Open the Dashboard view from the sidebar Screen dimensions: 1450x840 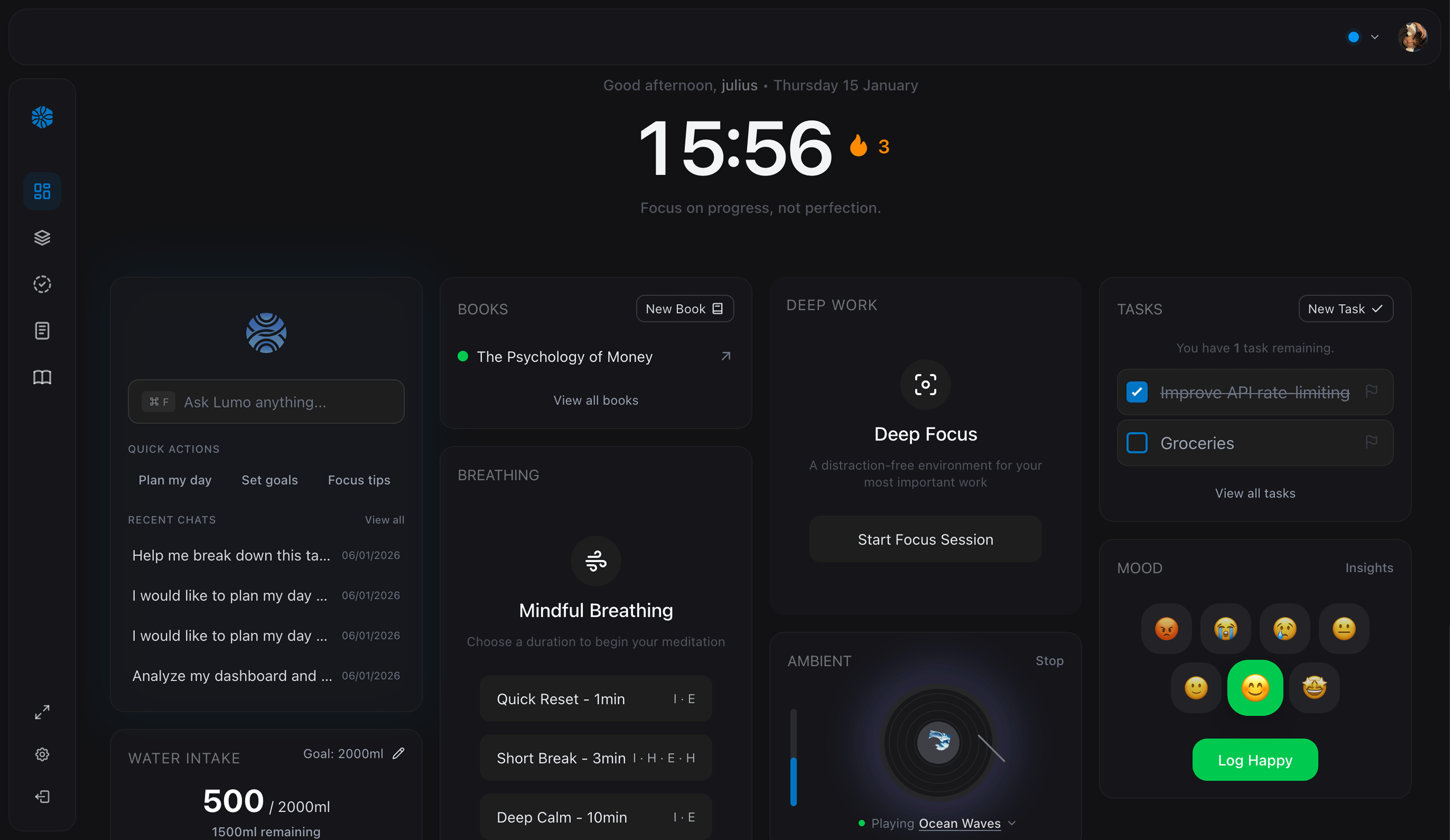click(42, 190)
